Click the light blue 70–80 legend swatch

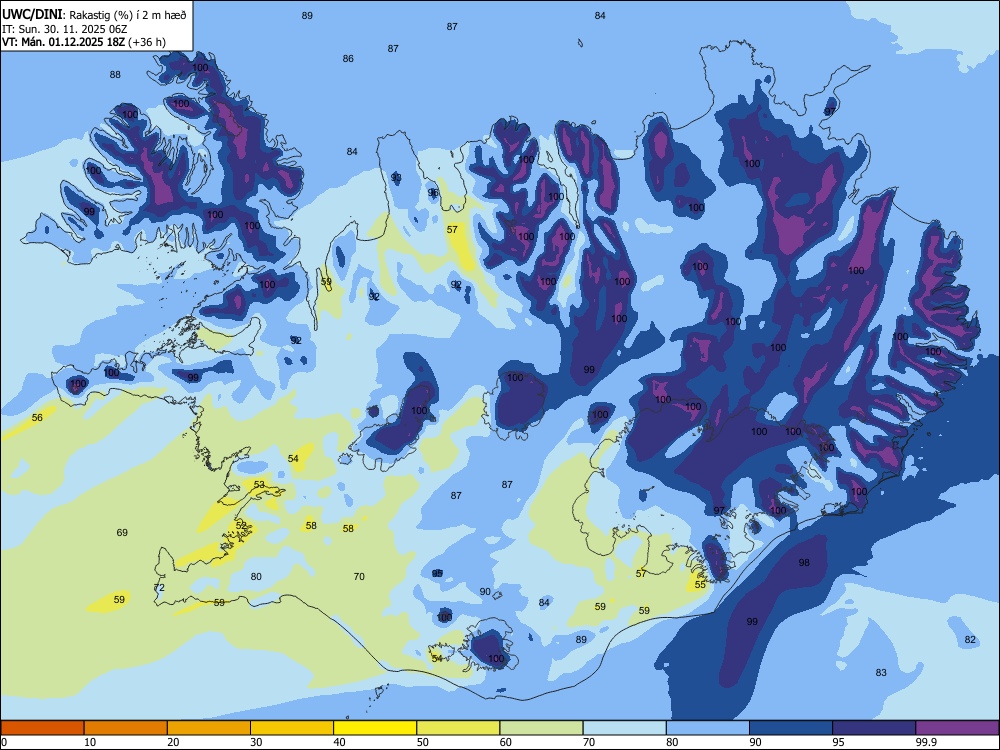624,728
